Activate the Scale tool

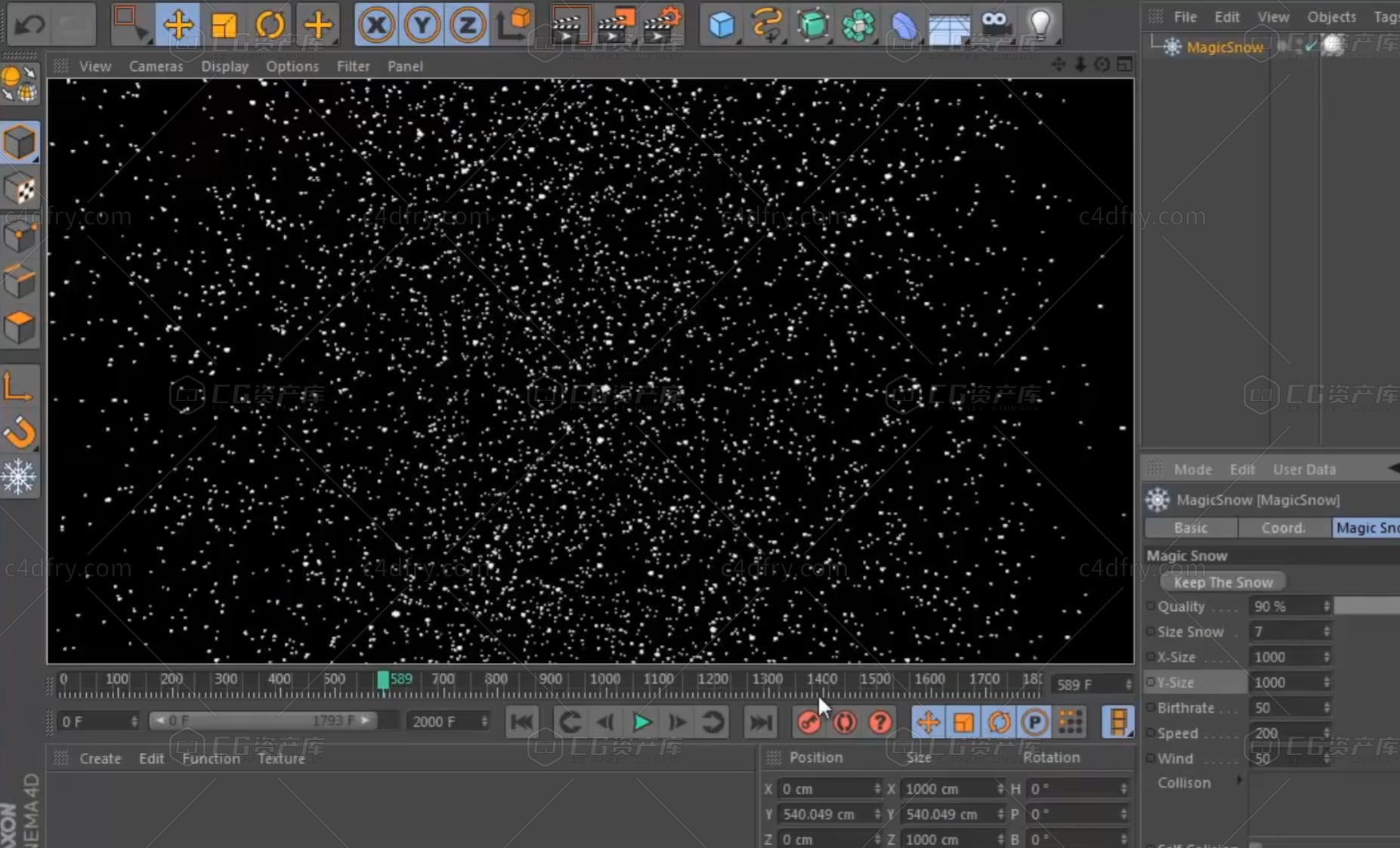coord(224,25)
